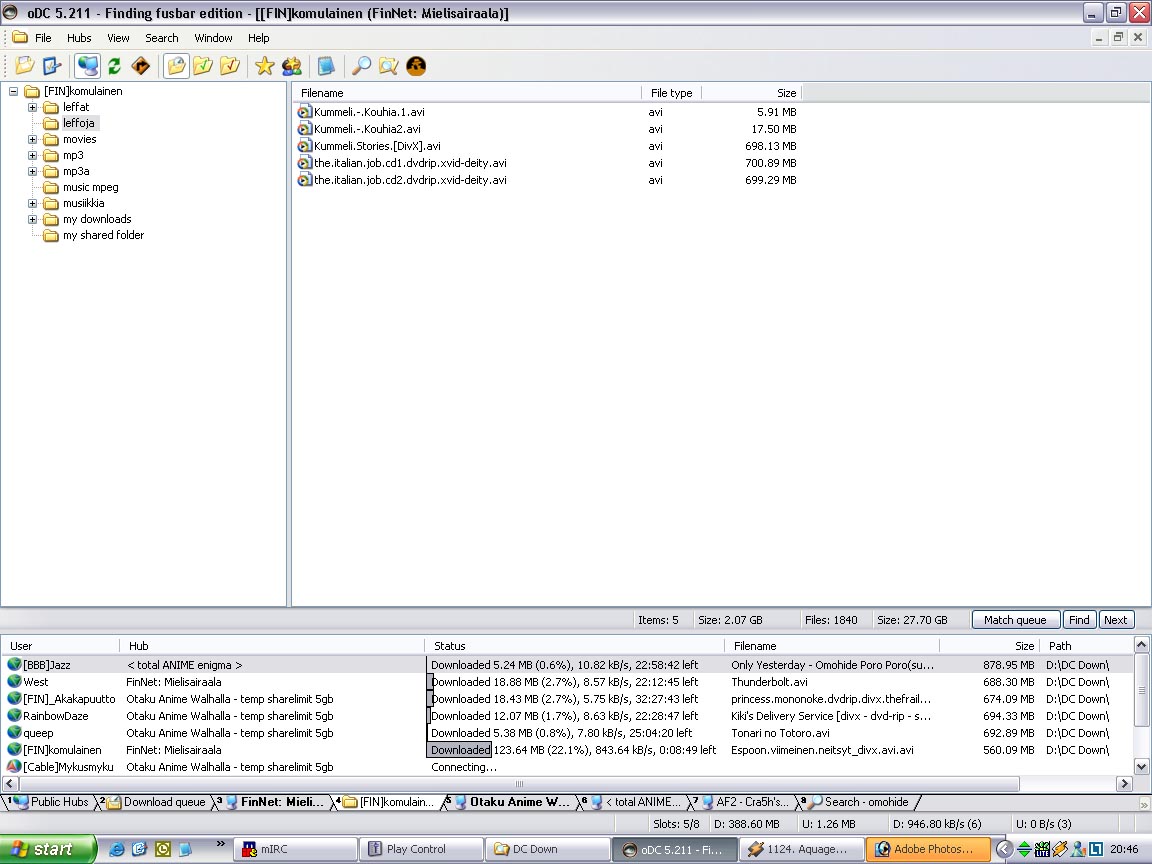Collapse the [FIN]komulainen root tree node
Screen dimensions: 1152x864
tap(13, 91)
